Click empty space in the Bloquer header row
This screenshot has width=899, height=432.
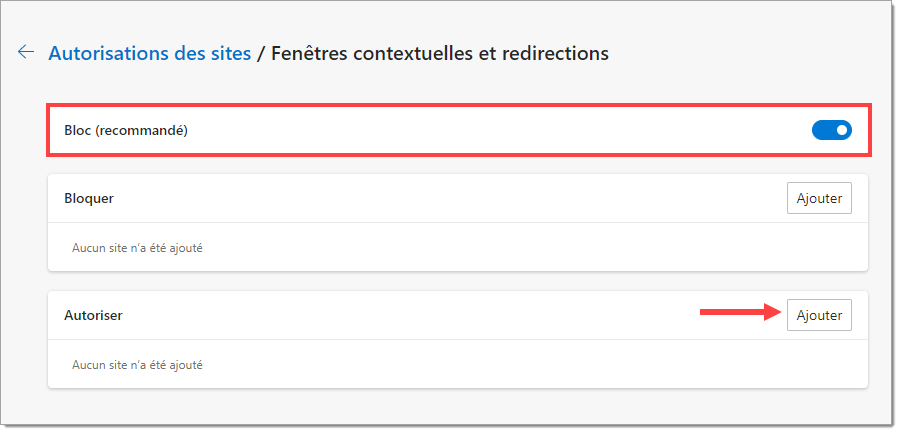[447, 199]
